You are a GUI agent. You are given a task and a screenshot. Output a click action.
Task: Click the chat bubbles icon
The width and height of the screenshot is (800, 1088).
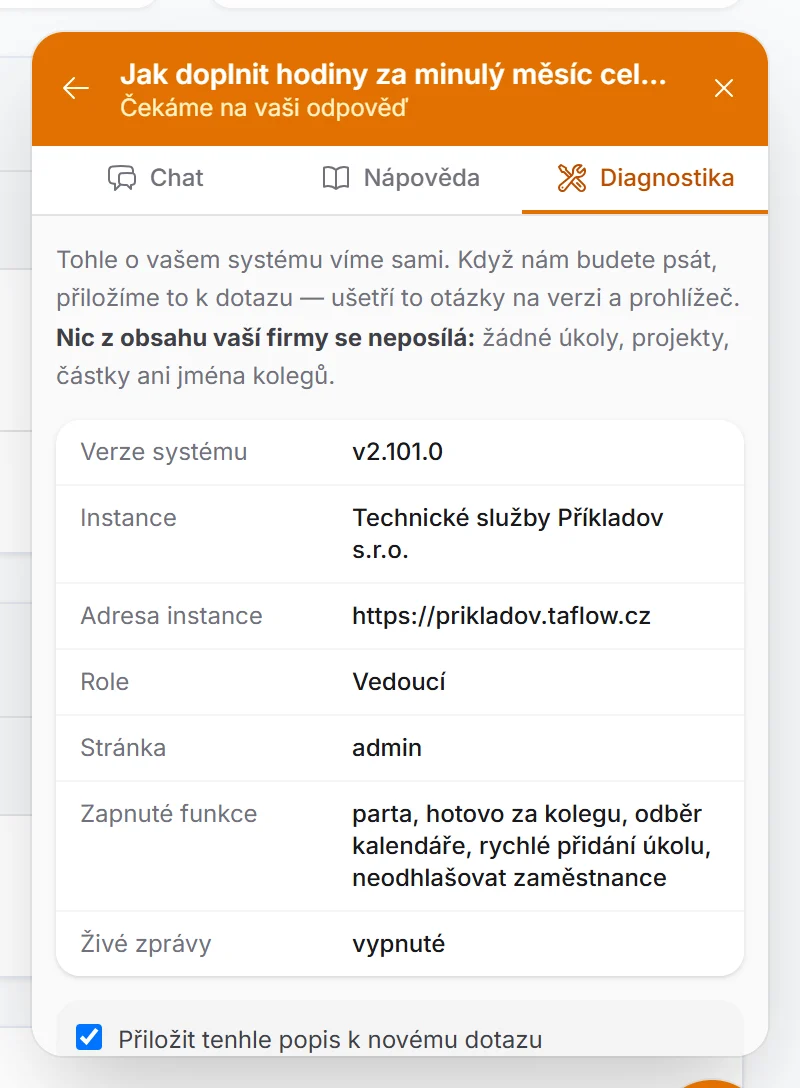(x=122, y=178)
